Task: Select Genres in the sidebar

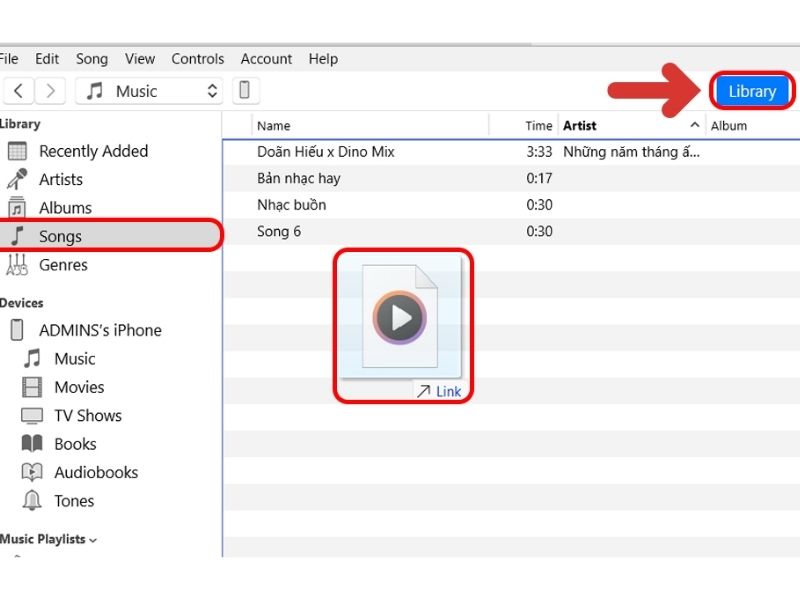Action: coord(63,265)
